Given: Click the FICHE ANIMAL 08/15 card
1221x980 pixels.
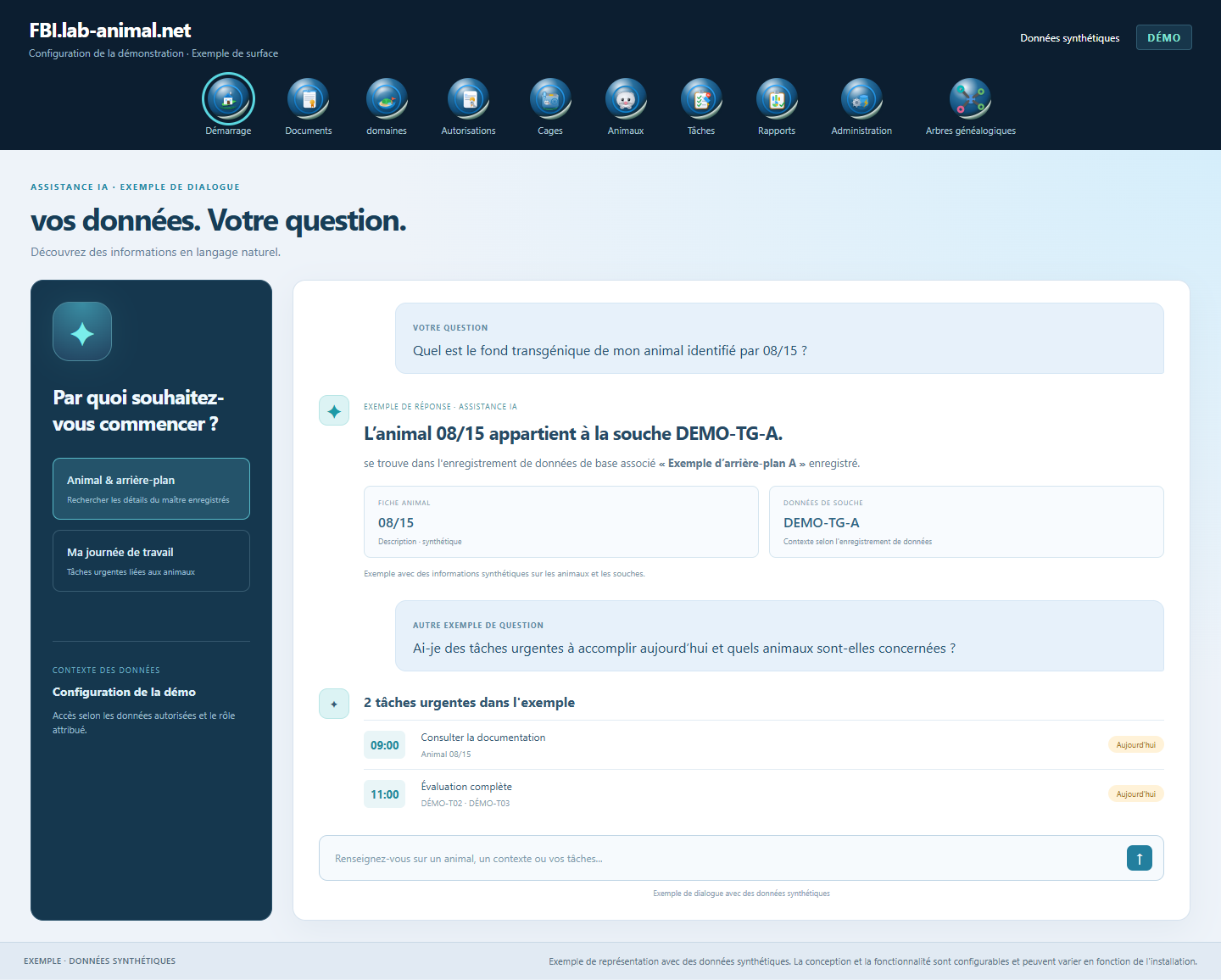Looking at the screenshot, I should point(561,521).
